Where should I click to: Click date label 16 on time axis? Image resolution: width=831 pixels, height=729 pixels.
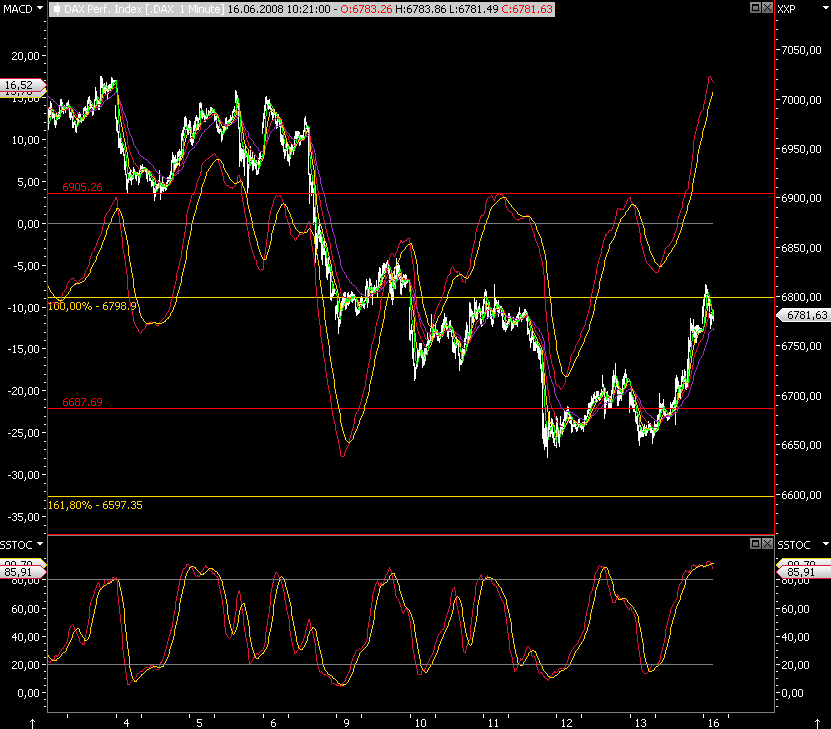(x=713, y=723)
